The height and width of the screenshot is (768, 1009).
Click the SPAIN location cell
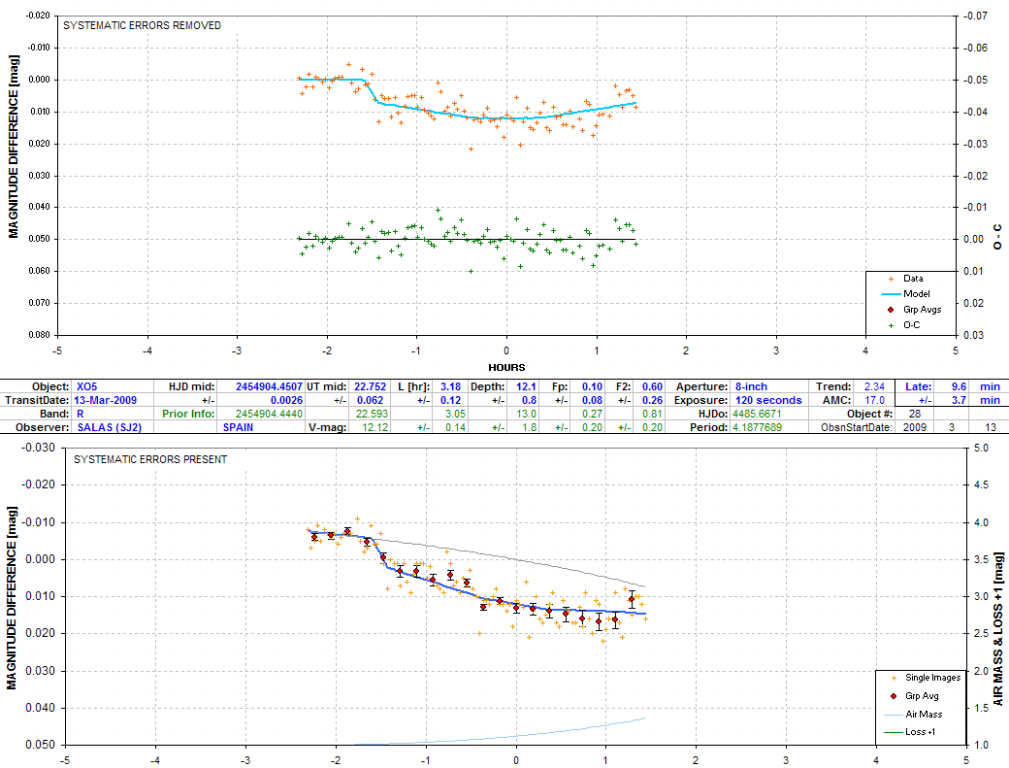tap(238, 427)
